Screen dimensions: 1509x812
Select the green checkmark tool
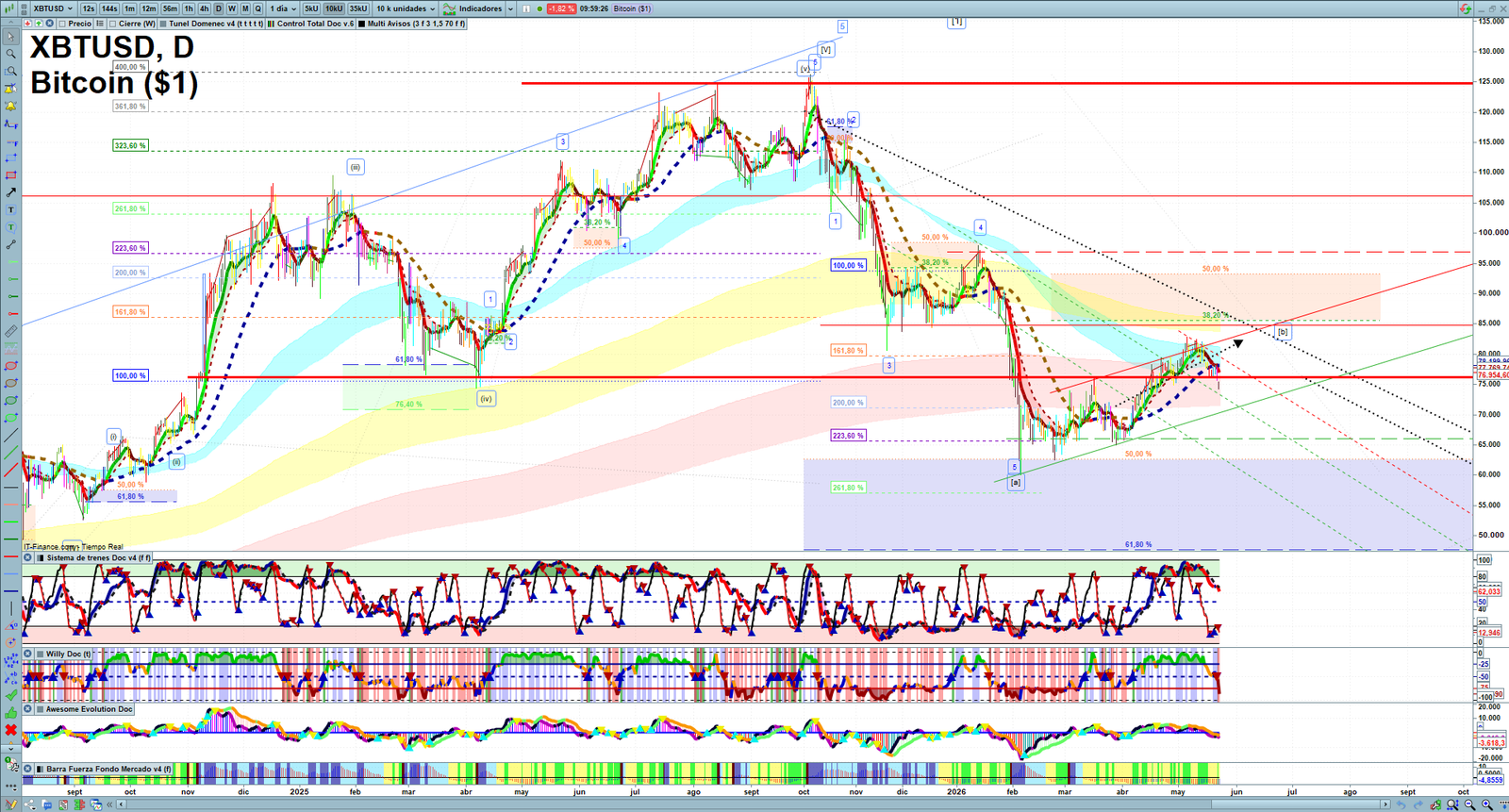click(x=11, y=694)
